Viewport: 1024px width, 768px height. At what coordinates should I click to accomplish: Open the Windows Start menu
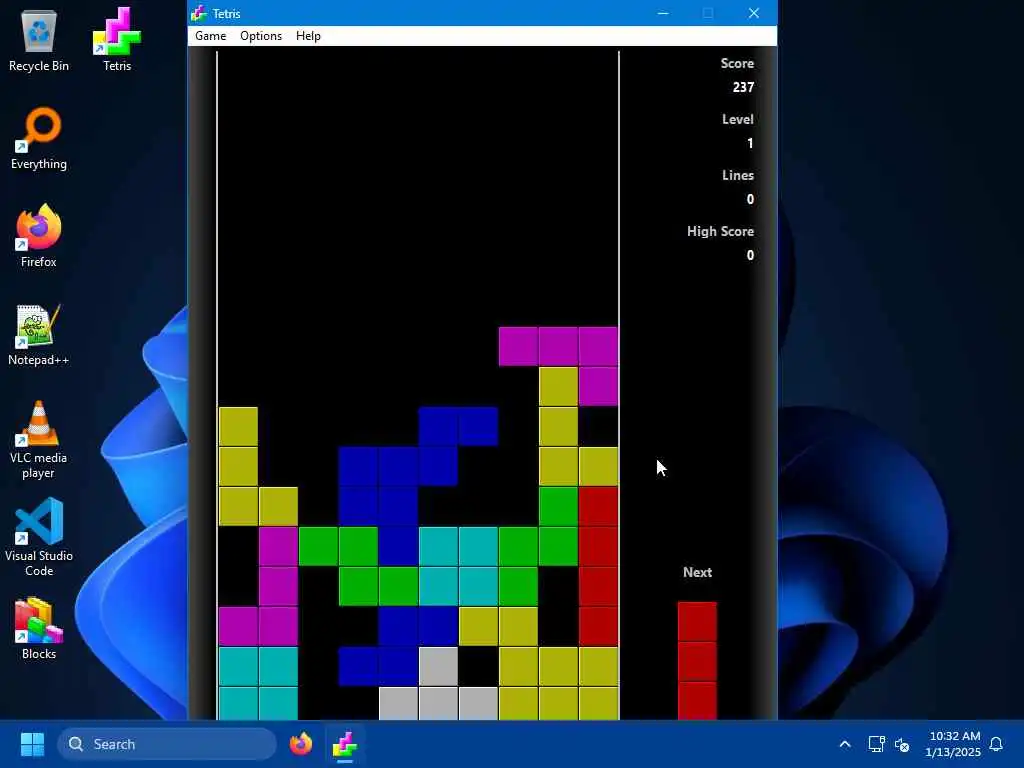(32, 744)
